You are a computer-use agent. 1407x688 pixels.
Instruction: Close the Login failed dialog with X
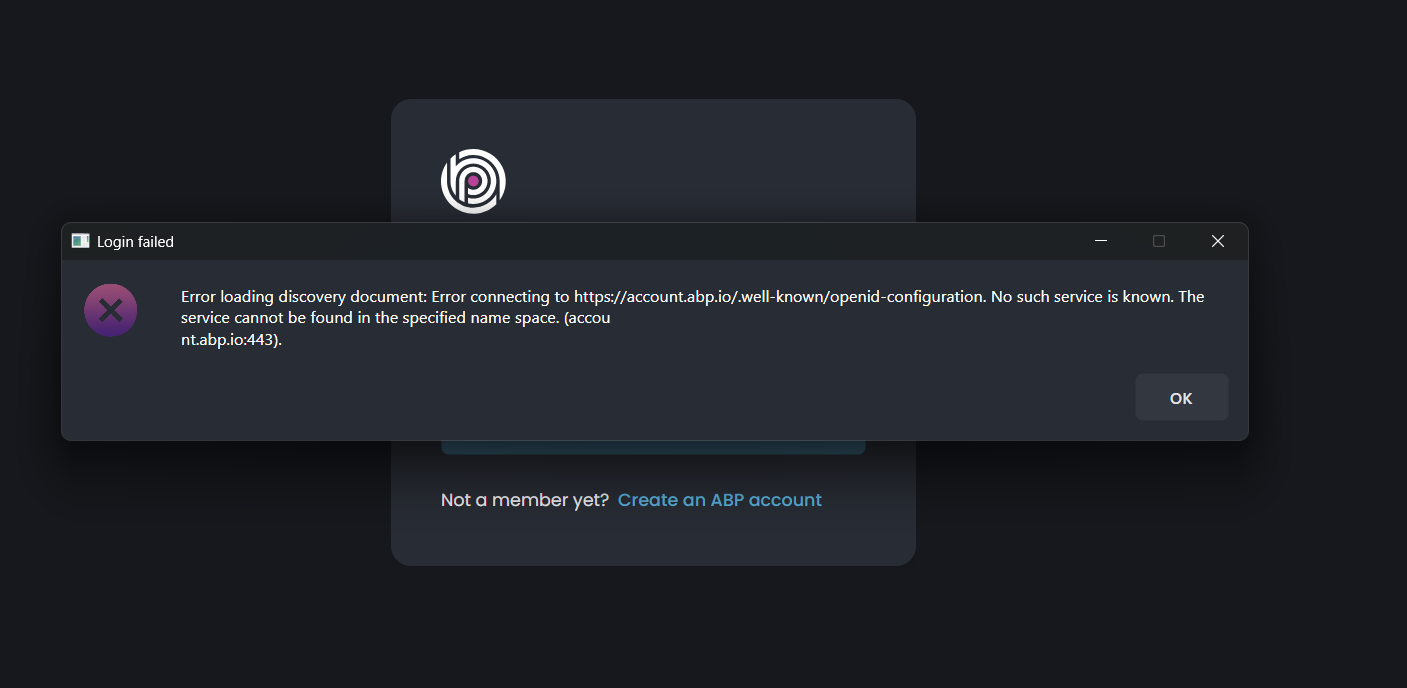(x=1217, y=241)
